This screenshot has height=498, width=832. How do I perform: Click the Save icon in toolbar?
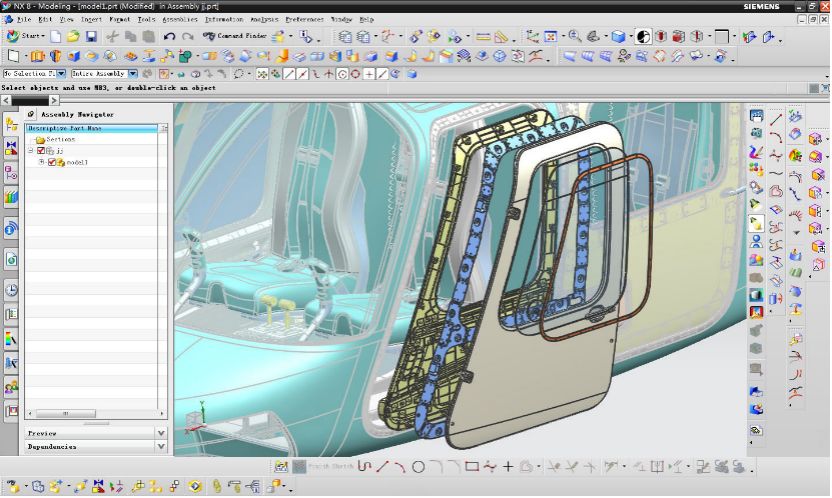coord(91,37)
